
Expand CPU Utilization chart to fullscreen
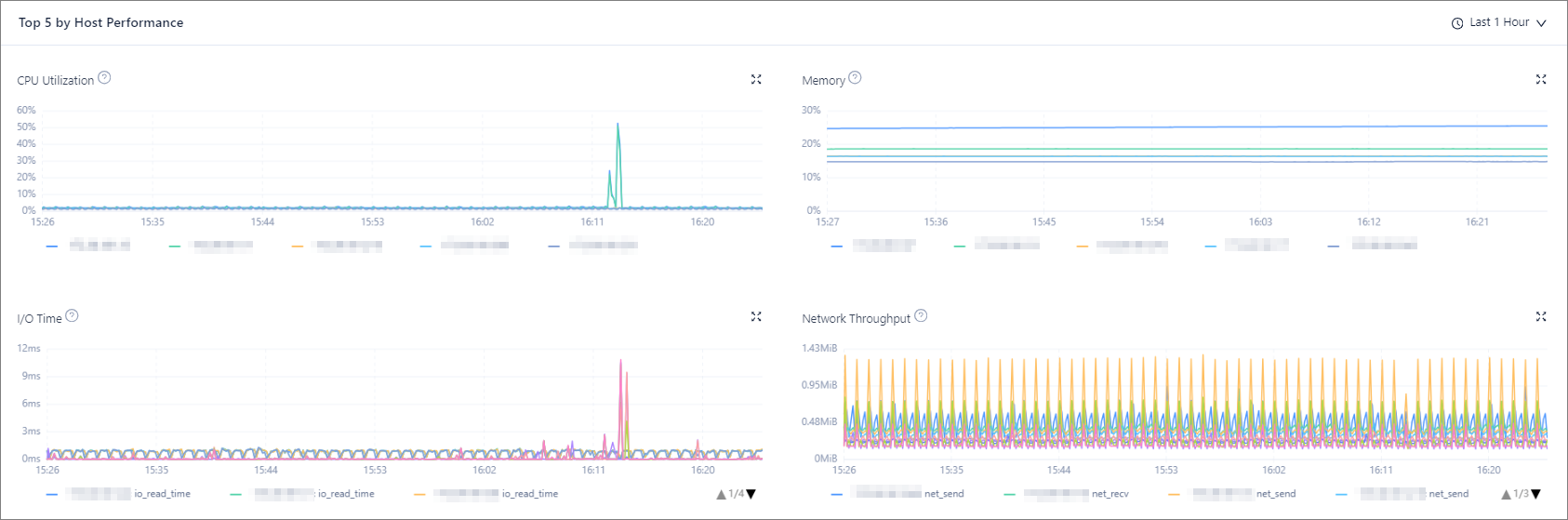tap(756, 80)
